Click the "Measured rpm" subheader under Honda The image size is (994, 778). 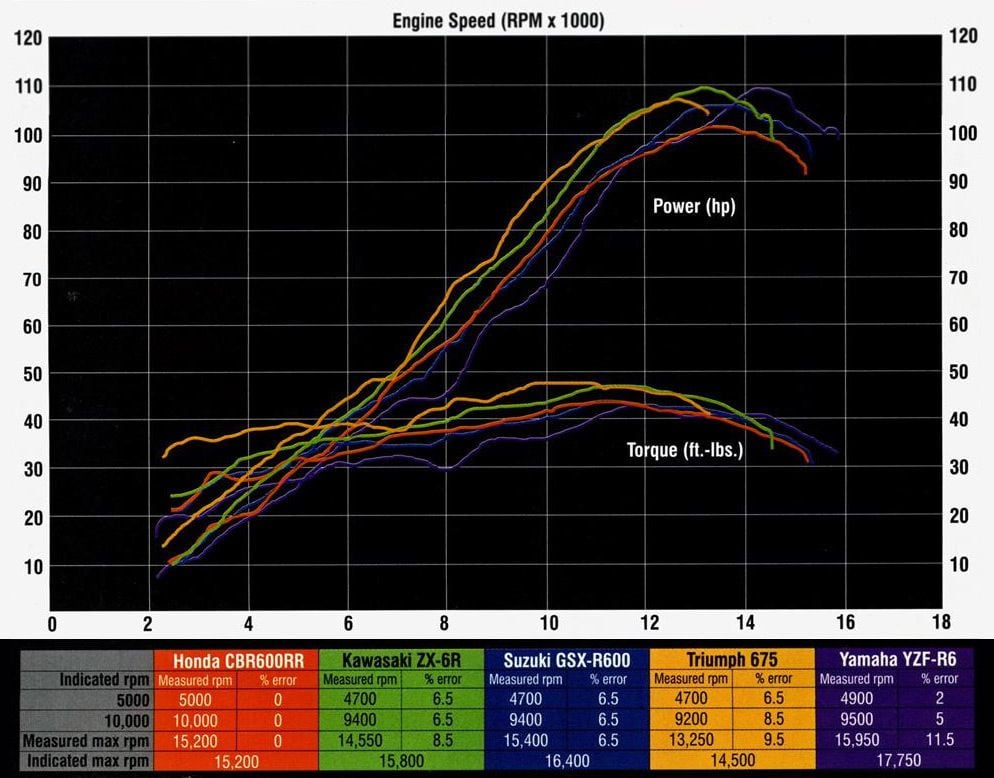[195, 680]
